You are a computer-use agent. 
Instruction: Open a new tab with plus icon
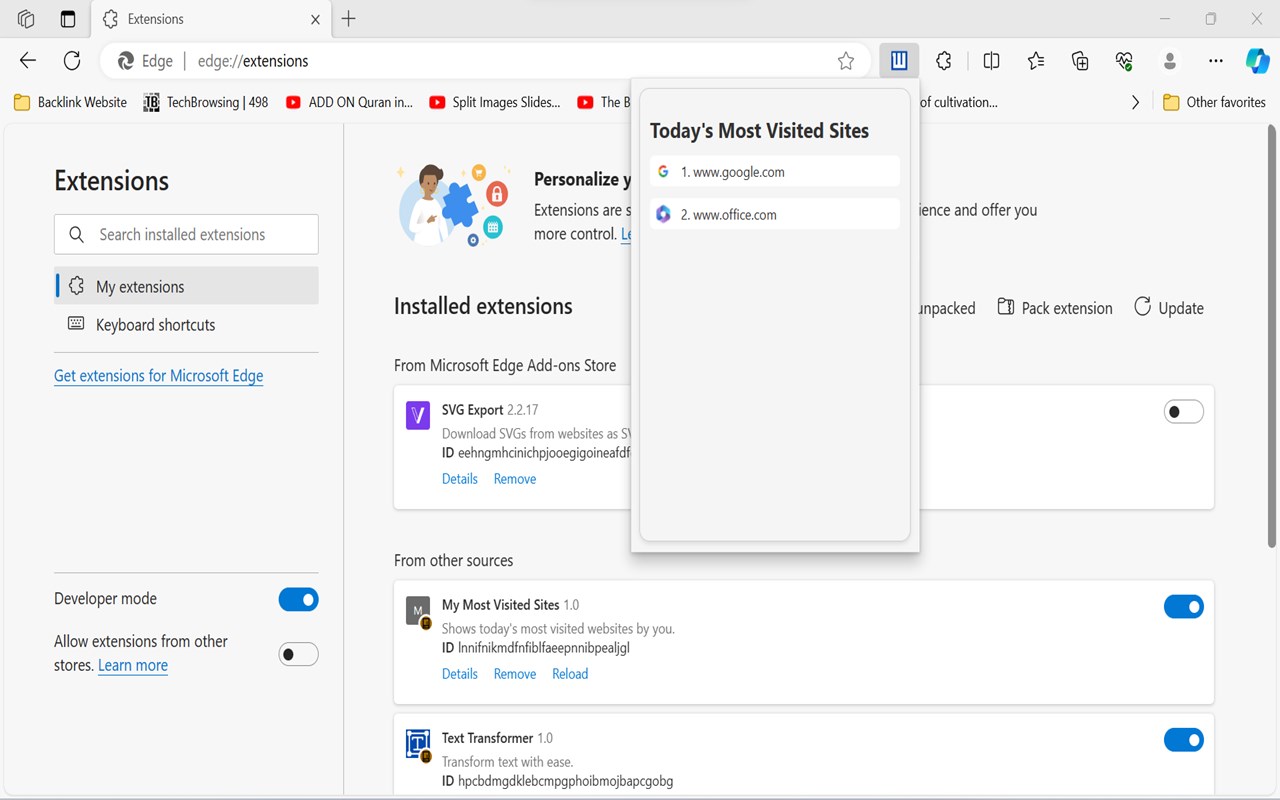coord(348,19)
